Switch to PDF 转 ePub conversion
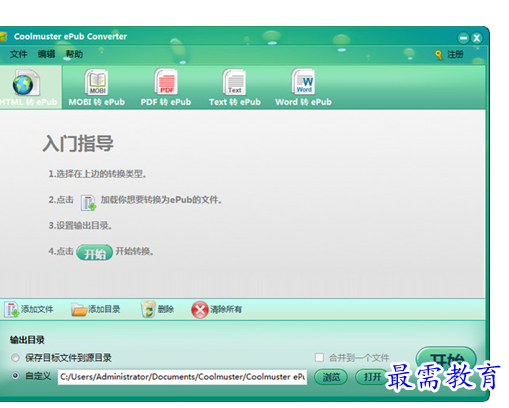The width and height of the screenshot is (509, 408). point(166,88)
